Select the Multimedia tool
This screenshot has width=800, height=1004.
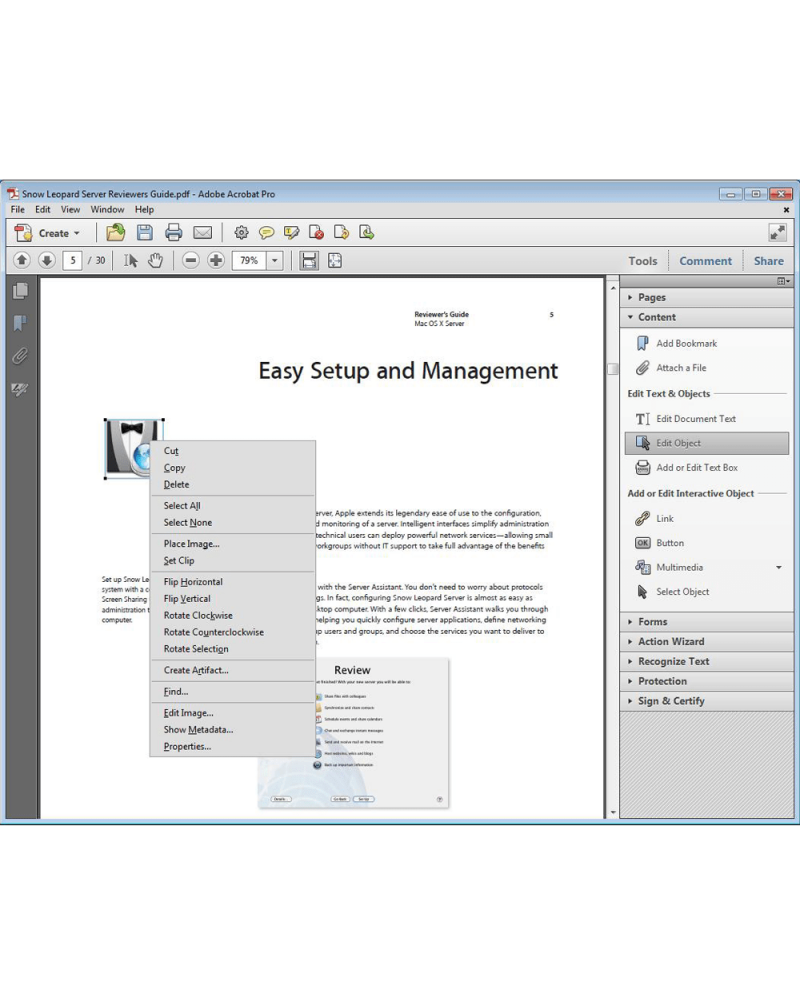click(669, 567)
